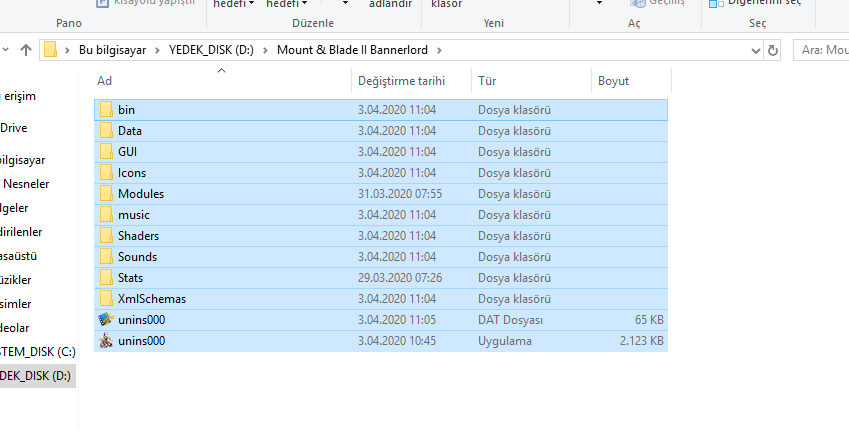Click the Sounds folder icon

tap(106, 257)
